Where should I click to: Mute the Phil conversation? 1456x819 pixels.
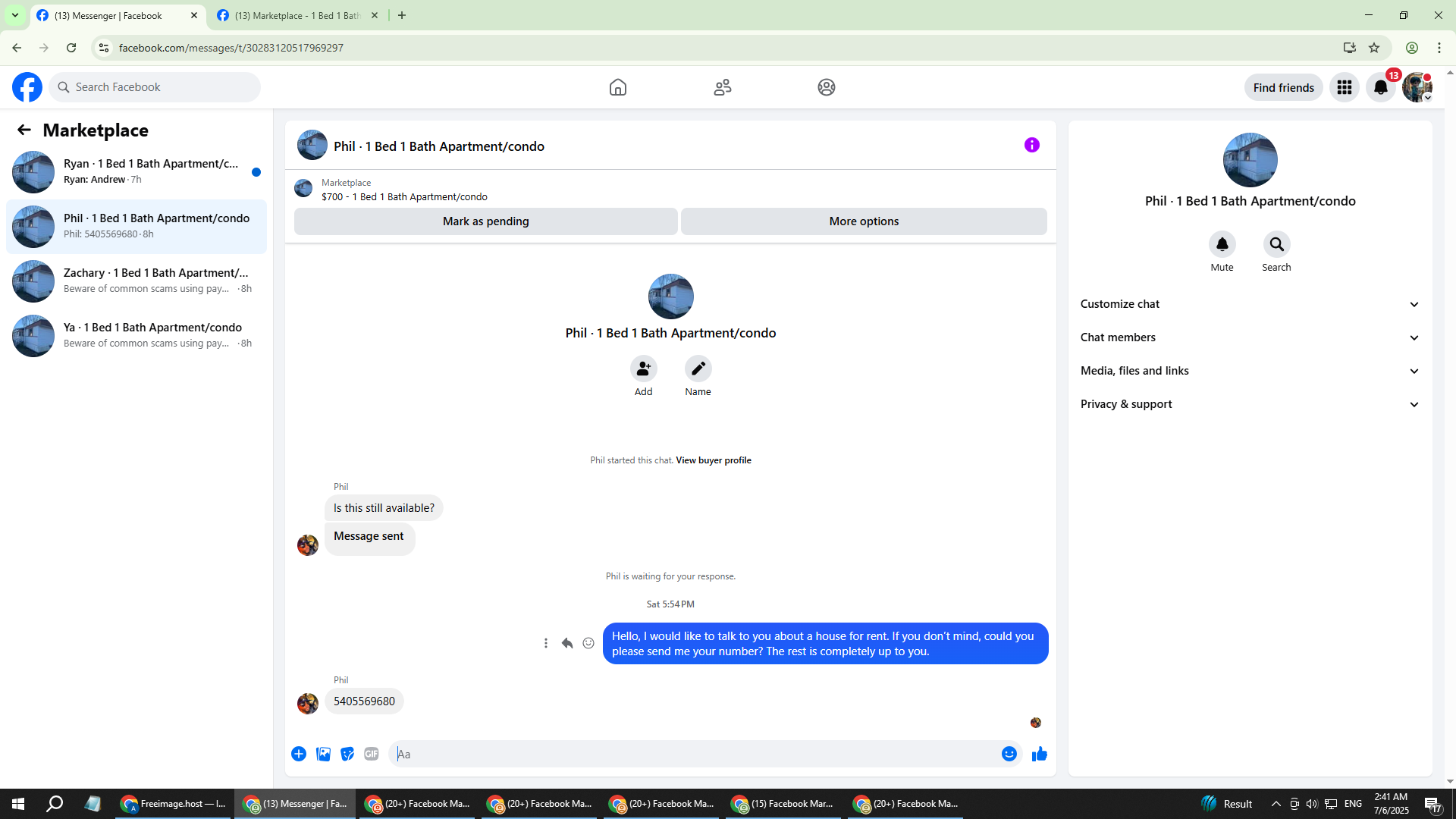tap(1222, 244)
